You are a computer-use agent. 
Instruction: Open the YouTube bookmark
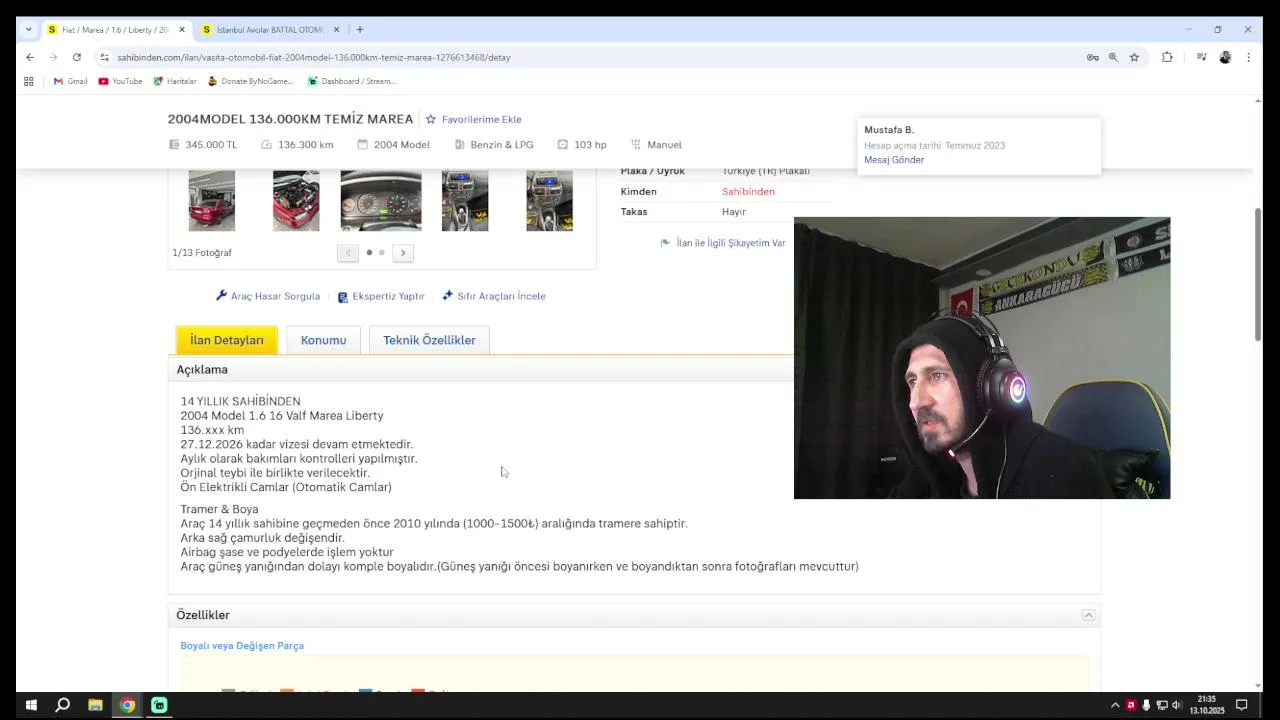120,81
